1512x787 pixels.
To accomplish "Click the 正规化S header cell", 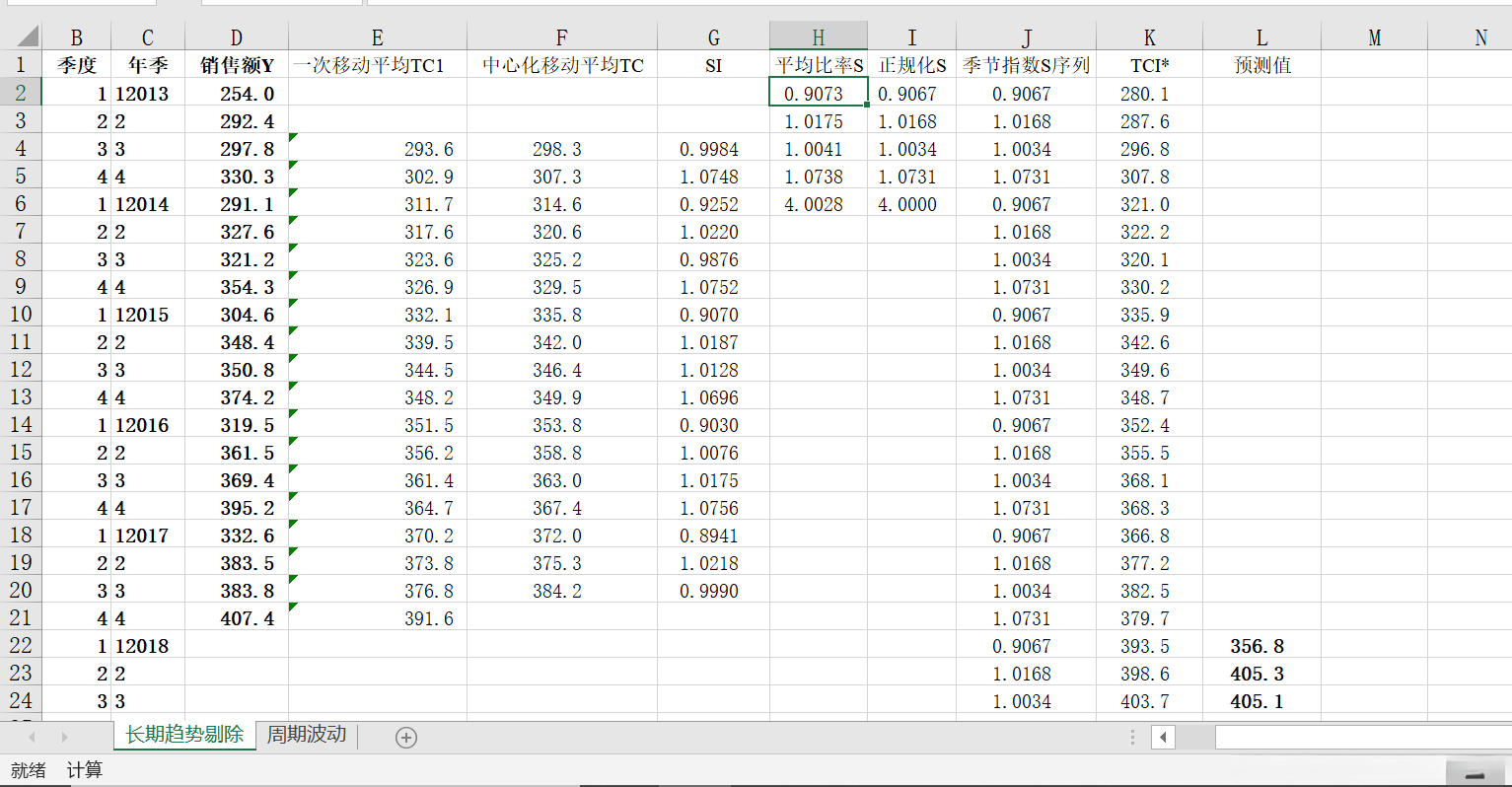I will [912, 65].
